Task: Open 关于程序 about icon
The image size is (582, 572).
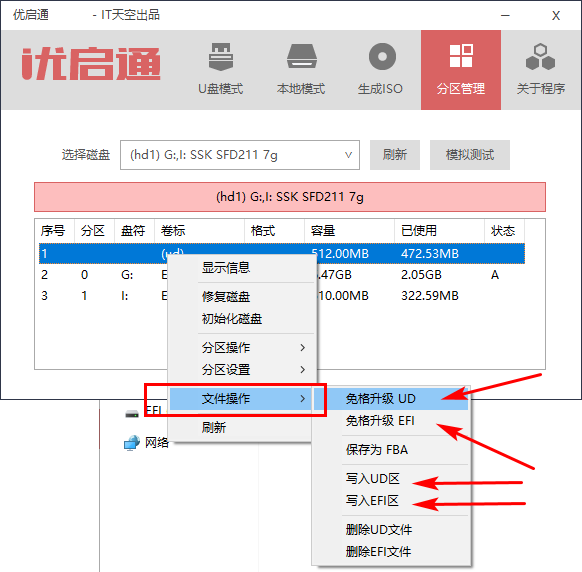Action: (540, 57)
